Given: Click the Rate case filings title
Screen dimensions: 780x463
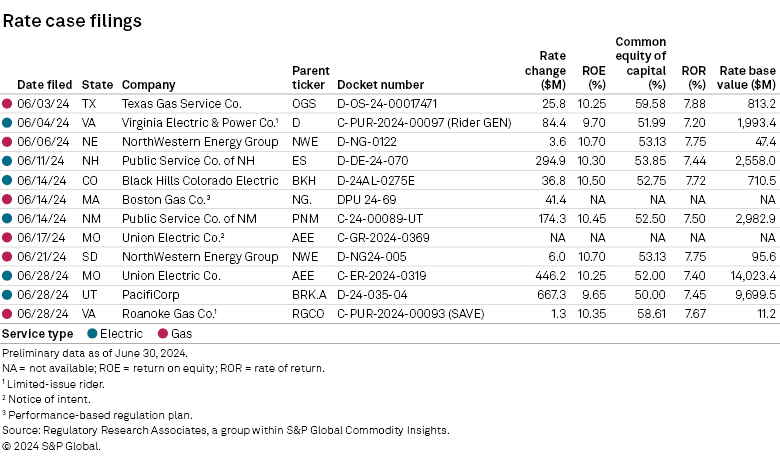Looking at the screenshot, I should pyautogui.click(x=72, y=20).
